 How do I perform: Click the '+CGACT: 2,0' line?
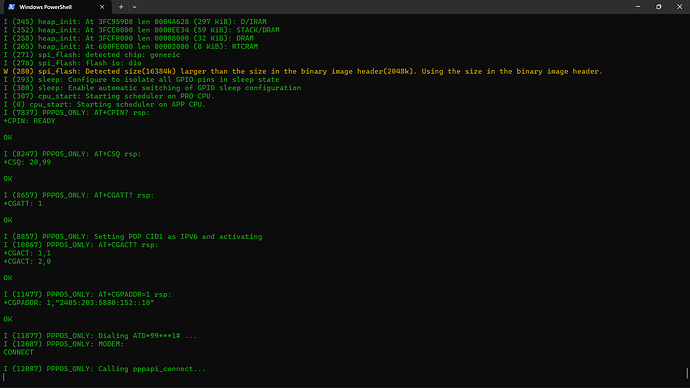27,261
